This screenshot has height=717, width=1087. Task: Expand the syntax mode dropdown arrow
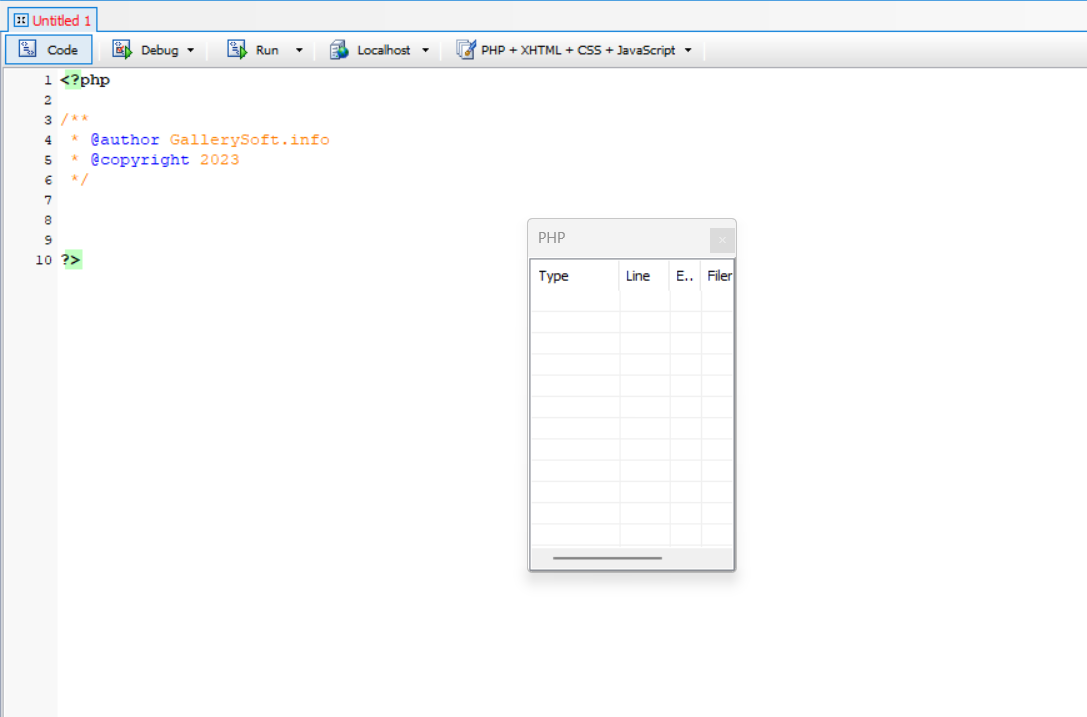tap(688, 50)
